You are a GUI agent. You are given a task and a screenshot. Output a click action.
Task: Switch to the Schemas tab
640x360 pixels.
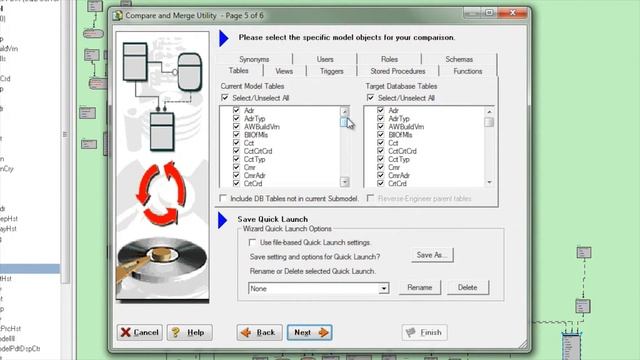pos(459,59)
